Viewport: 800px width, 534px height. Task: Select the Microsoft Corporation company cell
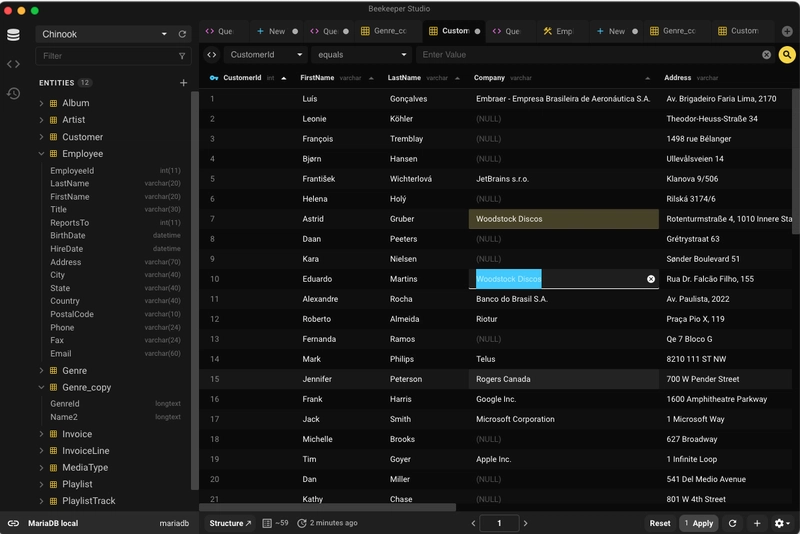pyautogui.click(x=563, y=419)
